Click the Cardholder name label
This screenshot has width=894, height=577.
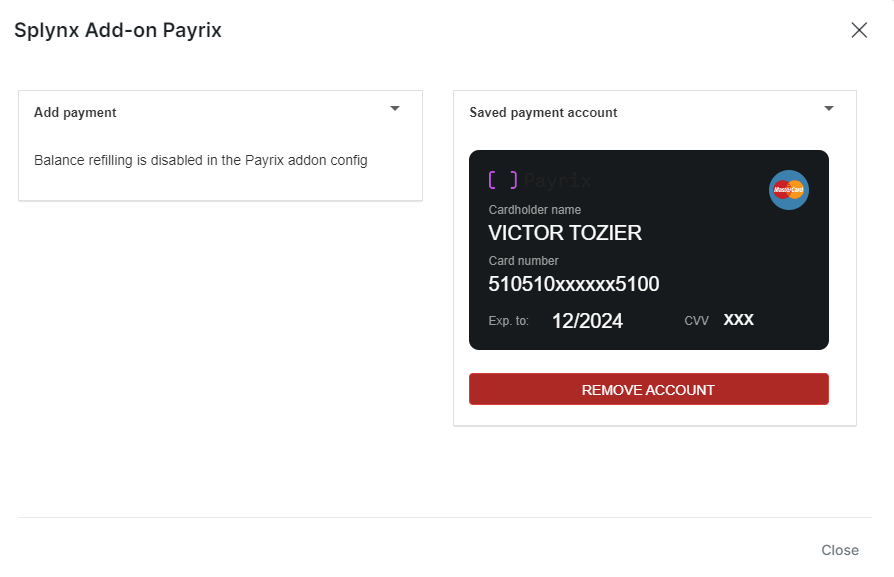click(534, 210)
